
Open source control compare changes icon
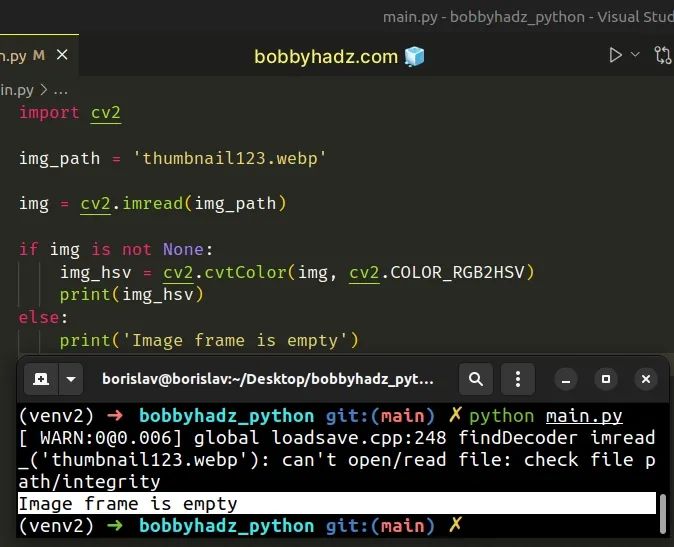pos(662,55)
